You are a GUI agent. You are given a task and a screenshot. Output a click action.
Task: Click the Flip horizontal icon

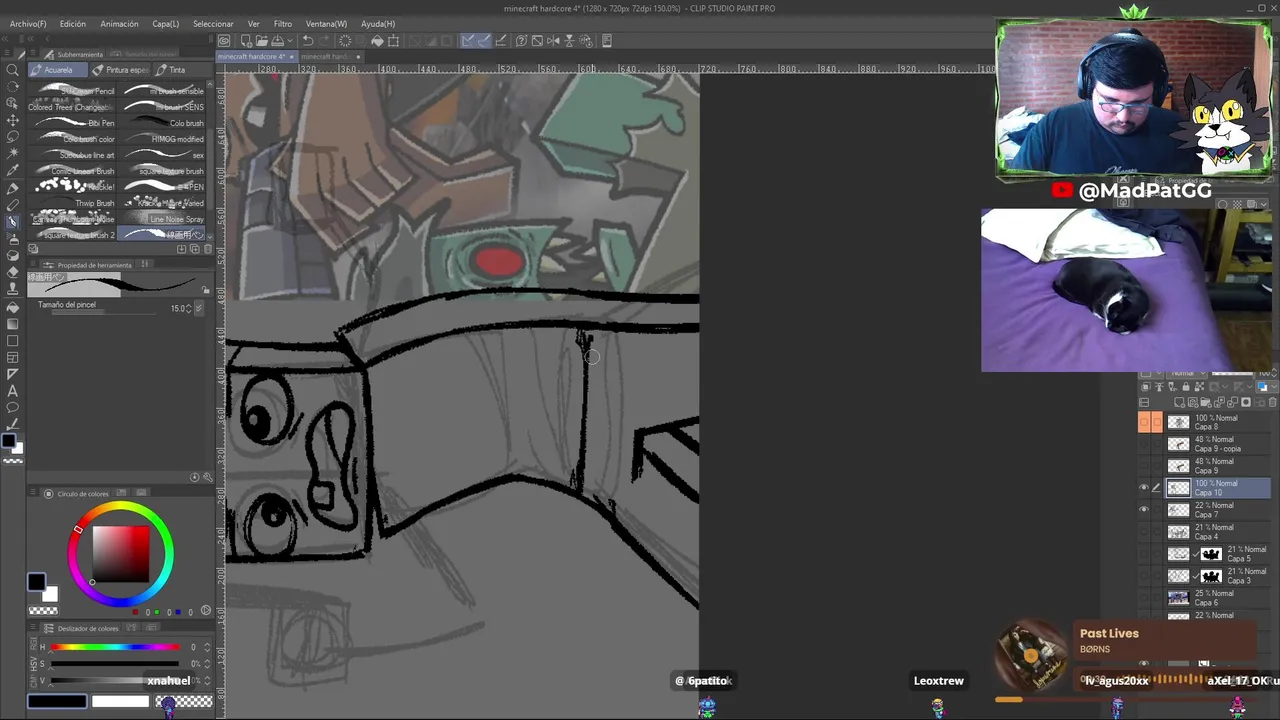click(553, 41)
